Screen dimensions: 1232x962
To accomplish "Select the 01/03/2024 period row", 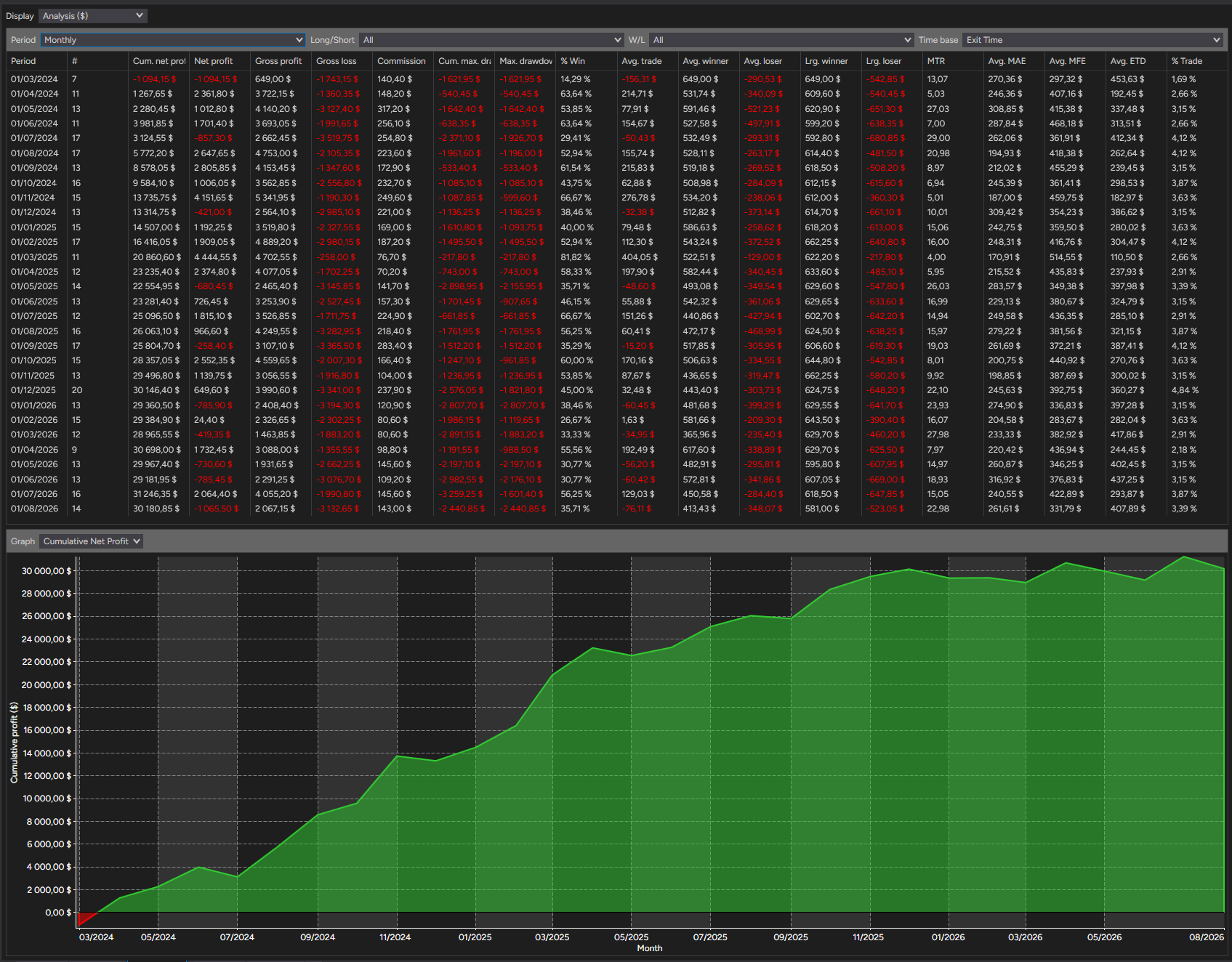I will coord(617,79).
